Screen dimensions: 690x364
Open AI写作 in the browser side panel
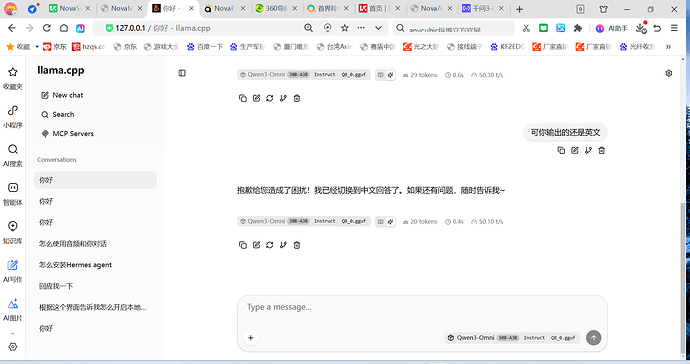point(13,271)
